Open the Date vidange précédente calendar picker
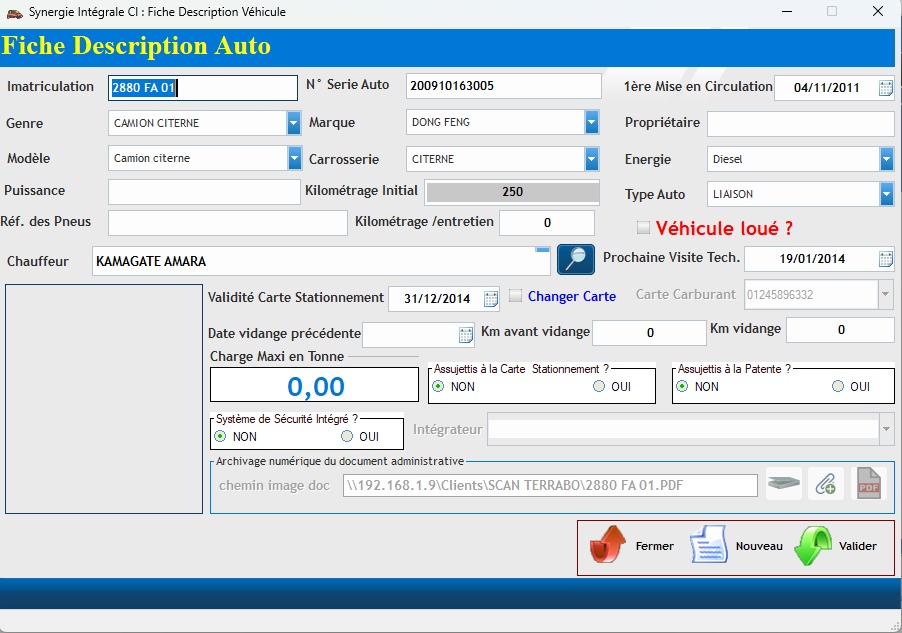 (466, 334)
